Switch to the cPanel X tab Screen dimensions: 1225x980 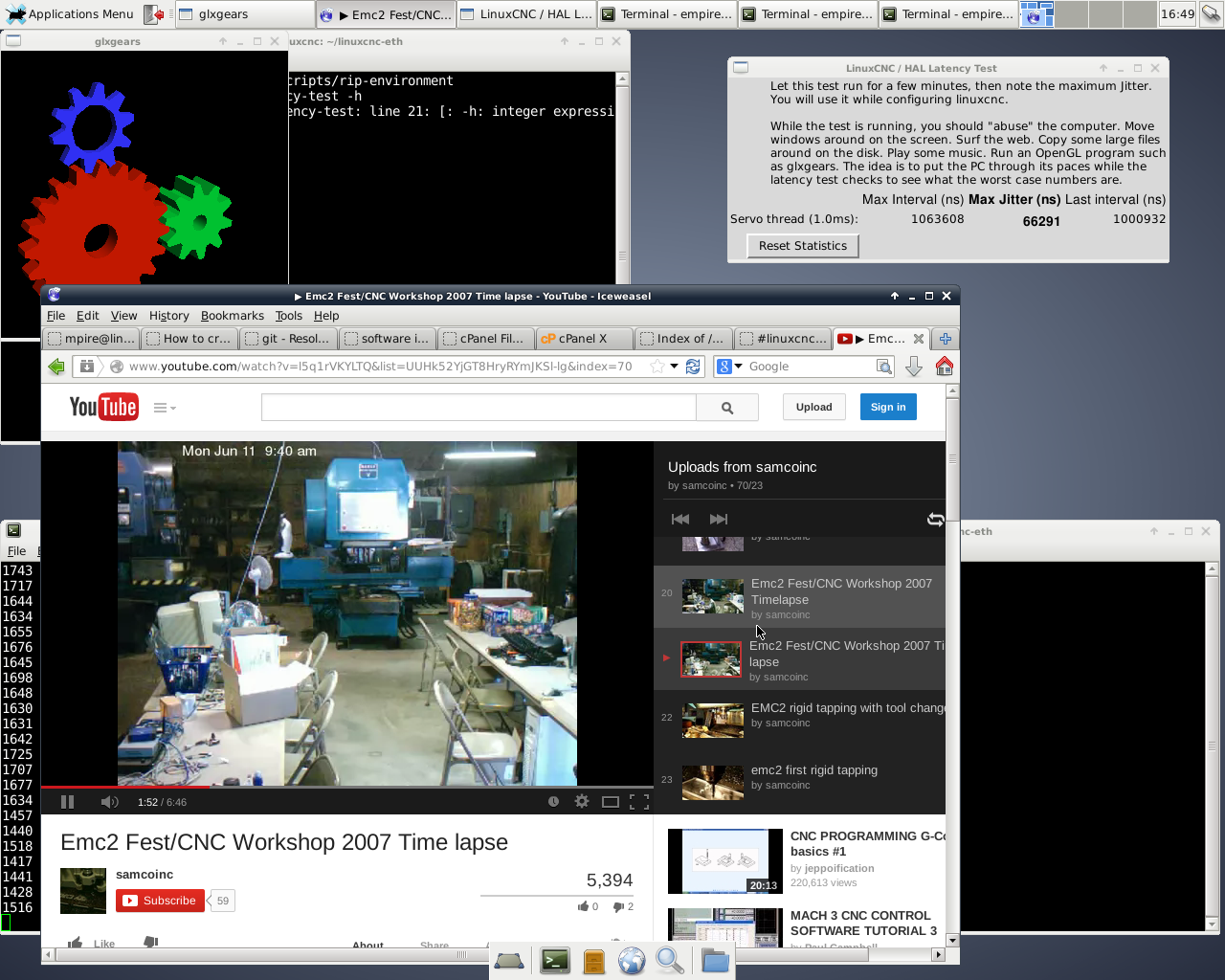[x=584, y=339]
